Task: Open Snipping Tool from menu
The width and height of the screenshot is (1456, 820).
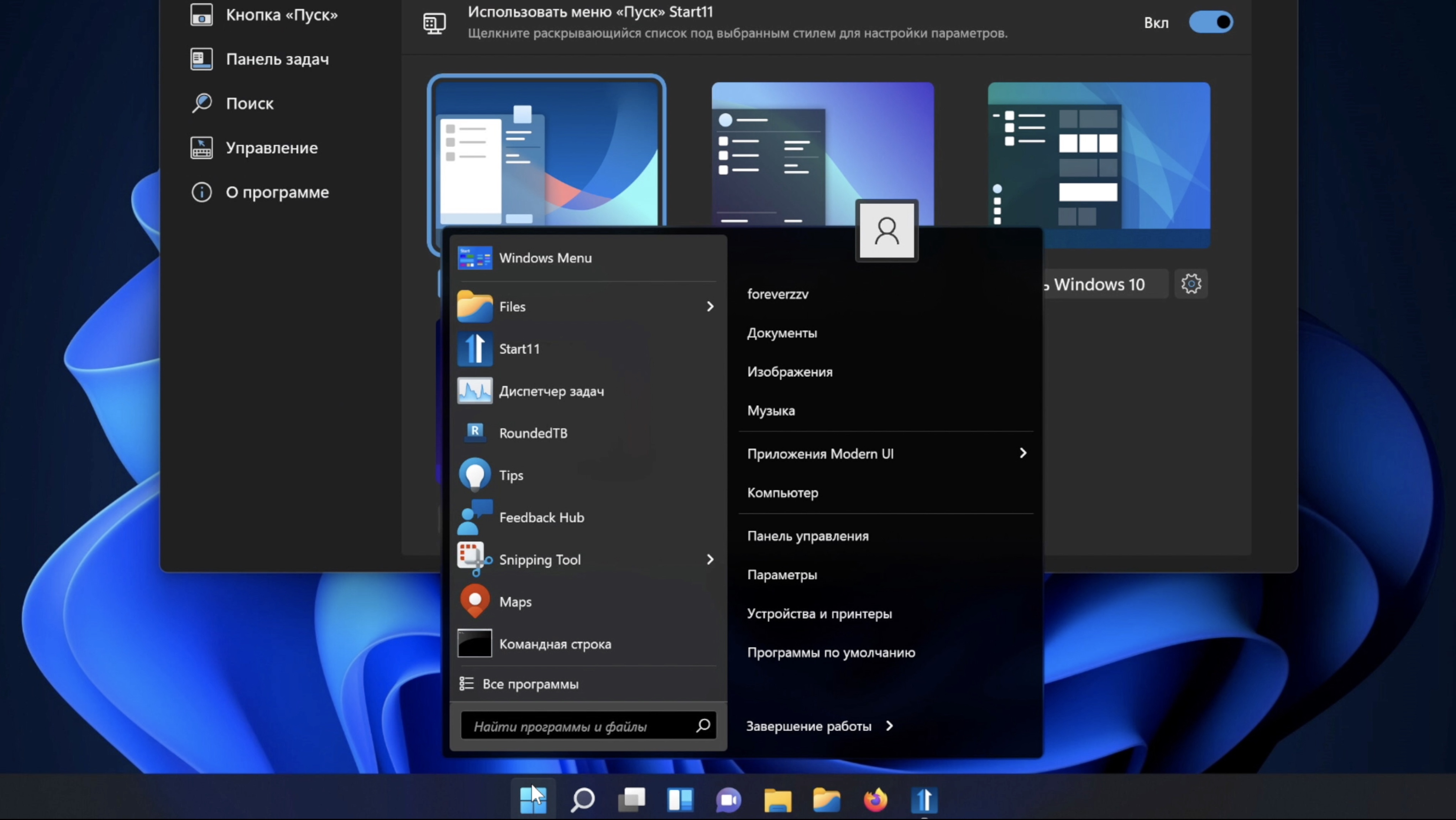Action: click(540, 559)
